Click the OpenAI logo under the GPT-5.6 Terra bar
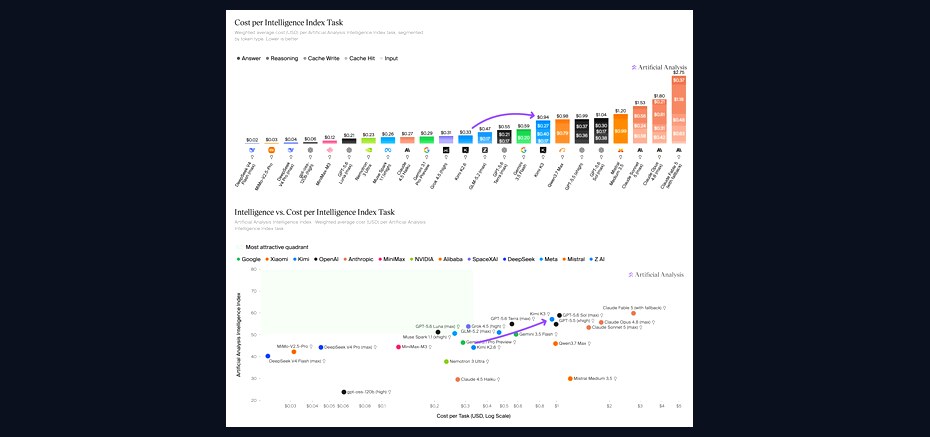 [x=504, y=150]
